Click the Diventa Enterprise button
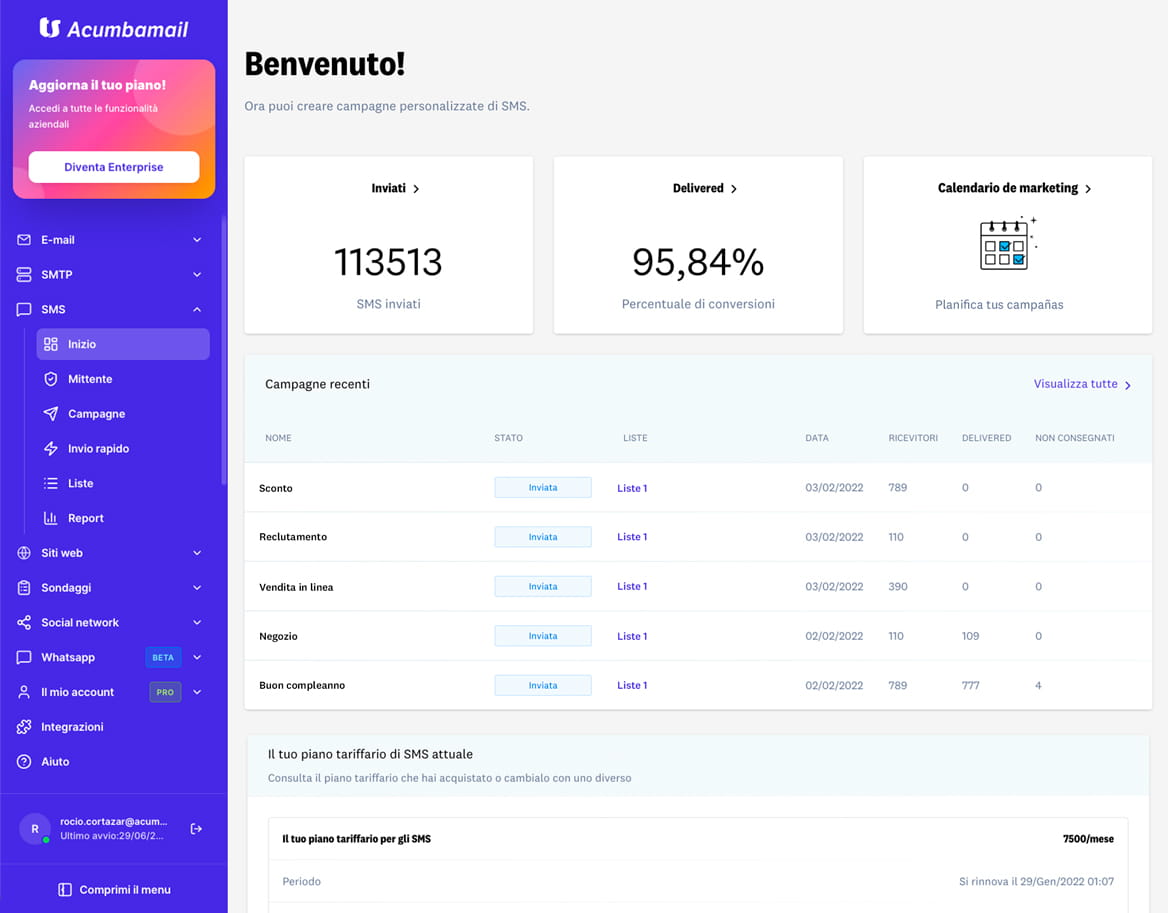This screenshot has width=1168, height=913. [x=114, y=167]
